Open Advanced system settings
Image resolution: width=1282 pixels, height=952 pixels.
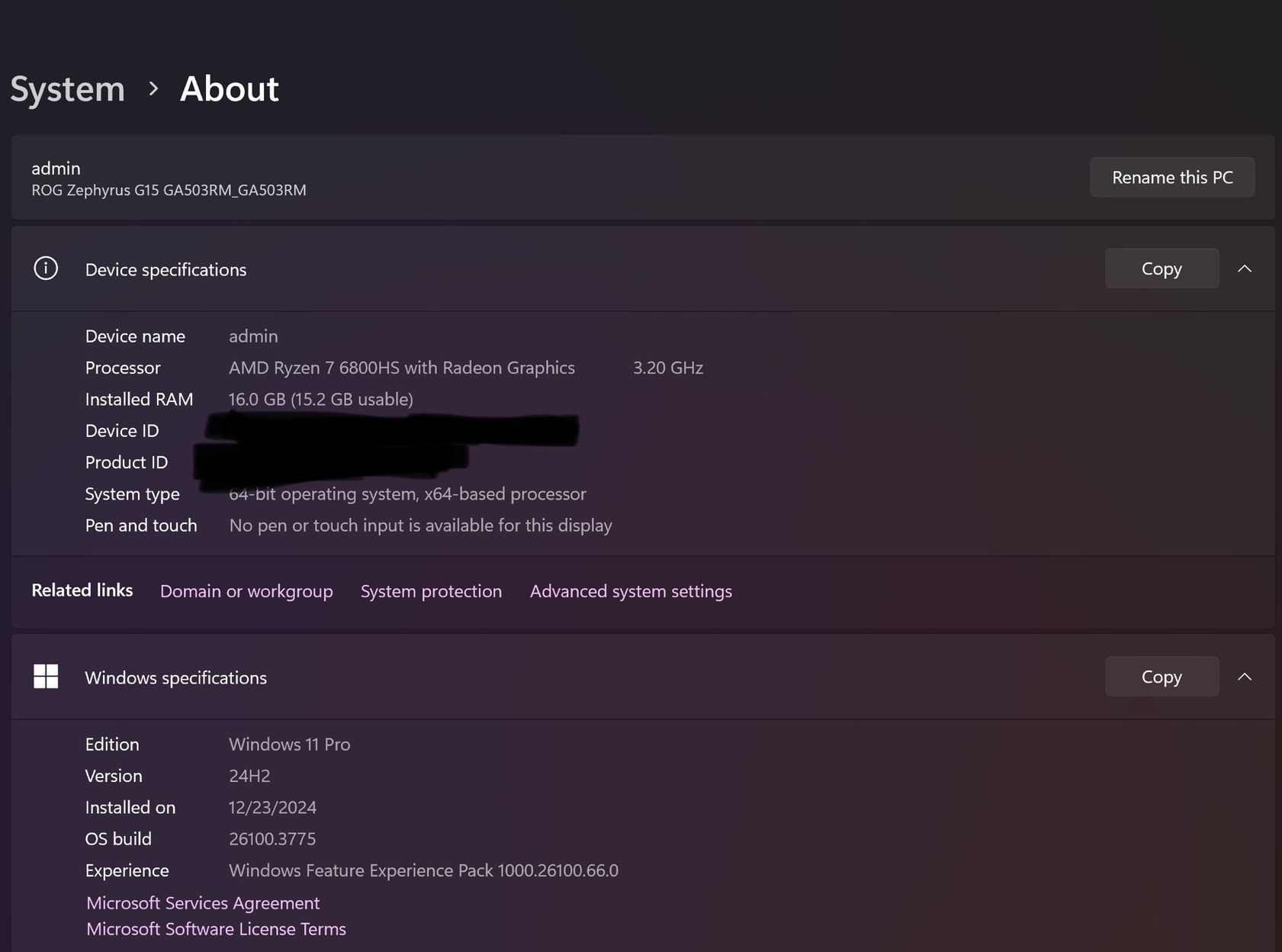pyautogui.click(x=631, y=591)
